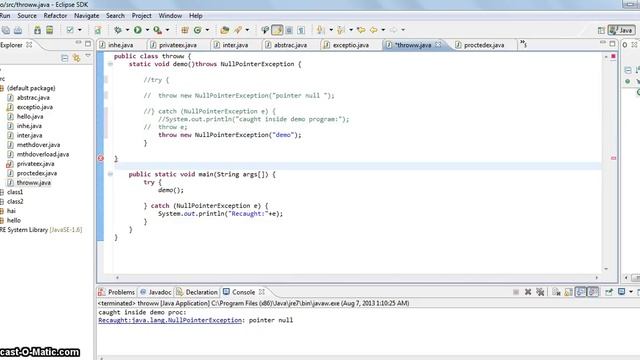Toggle Show Whitespace Characters button

301,30
